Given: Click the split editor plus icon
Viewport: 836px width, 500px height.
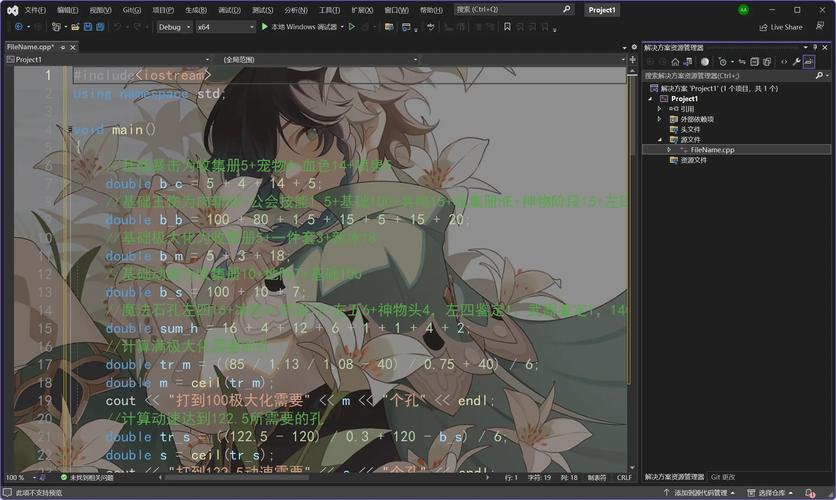Looking at the screenshot, I should point(633,60).
